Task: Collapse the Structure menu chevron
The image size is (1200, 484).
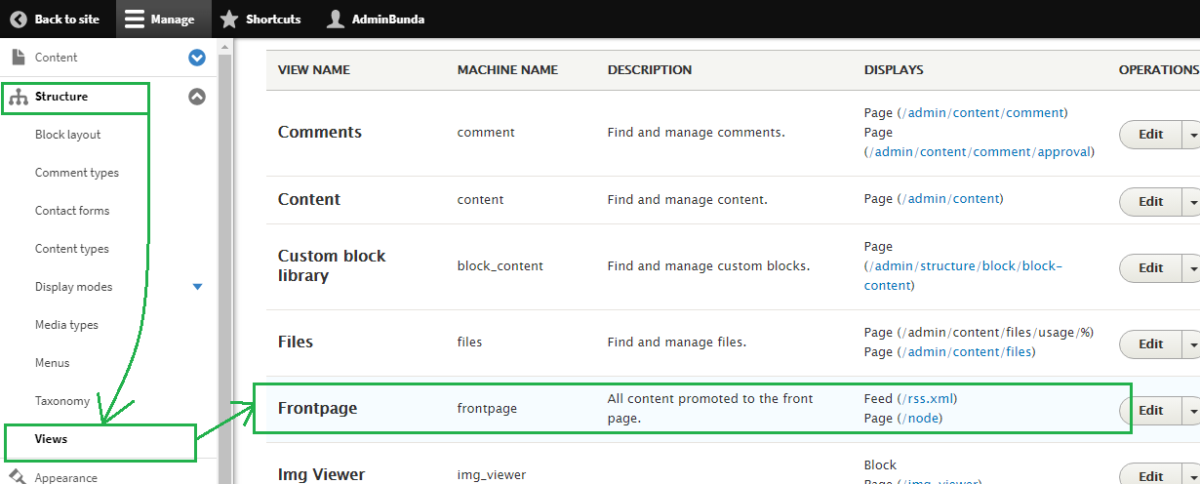Action: (x=197, y=97)
